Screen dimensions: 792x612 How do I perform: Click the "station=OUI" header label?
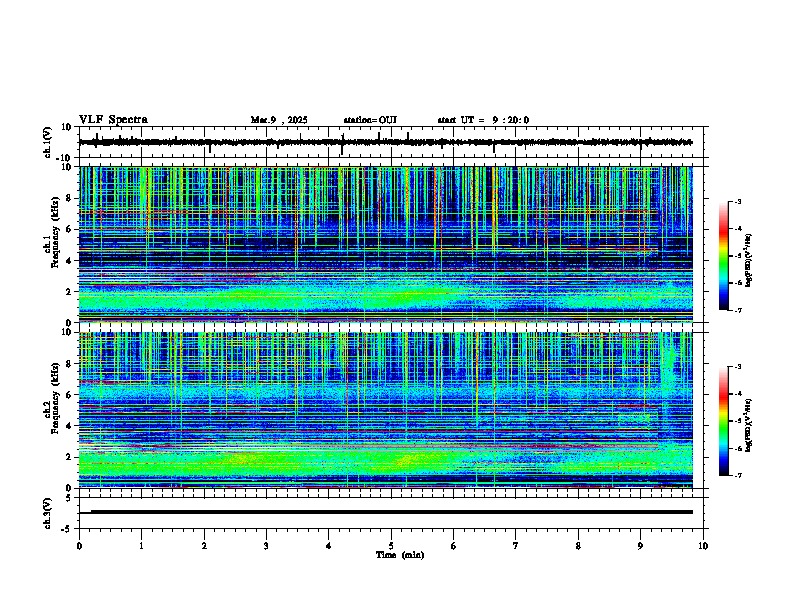(370, 120)
